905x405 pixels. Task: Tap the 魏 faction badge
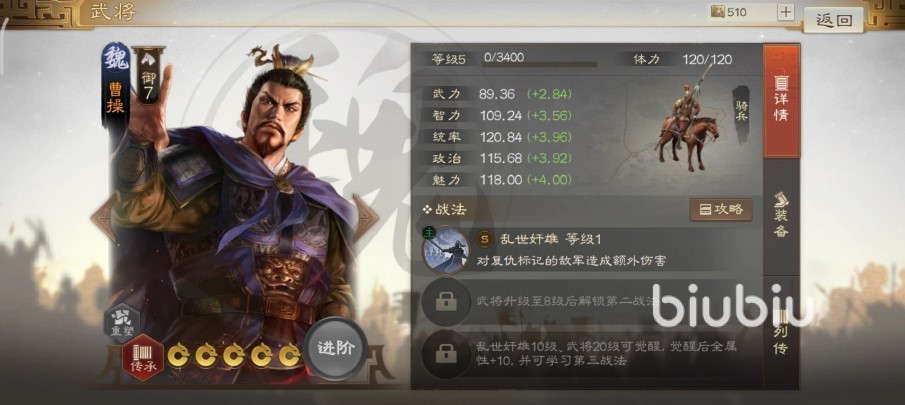(x=116, y=59)
